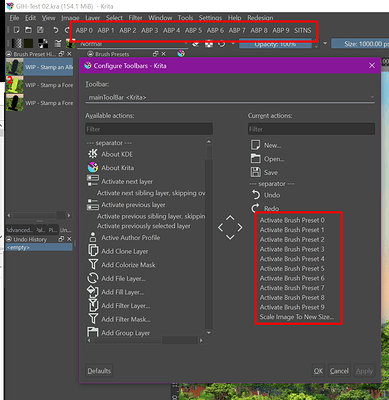The height and width of the screenshot is (400, 389).
Task: Activate the ABP 1 toolbar button
Action: [x=106, y=30]
